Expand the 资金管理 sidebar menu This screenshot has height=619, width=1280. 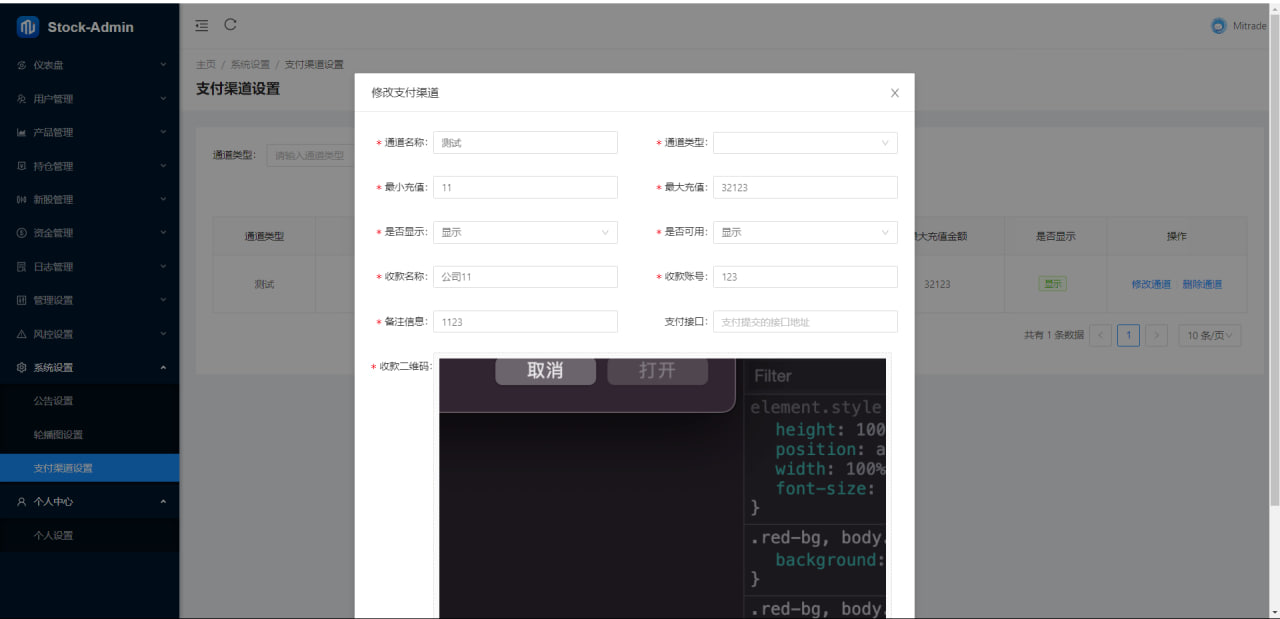coord(90,233)
